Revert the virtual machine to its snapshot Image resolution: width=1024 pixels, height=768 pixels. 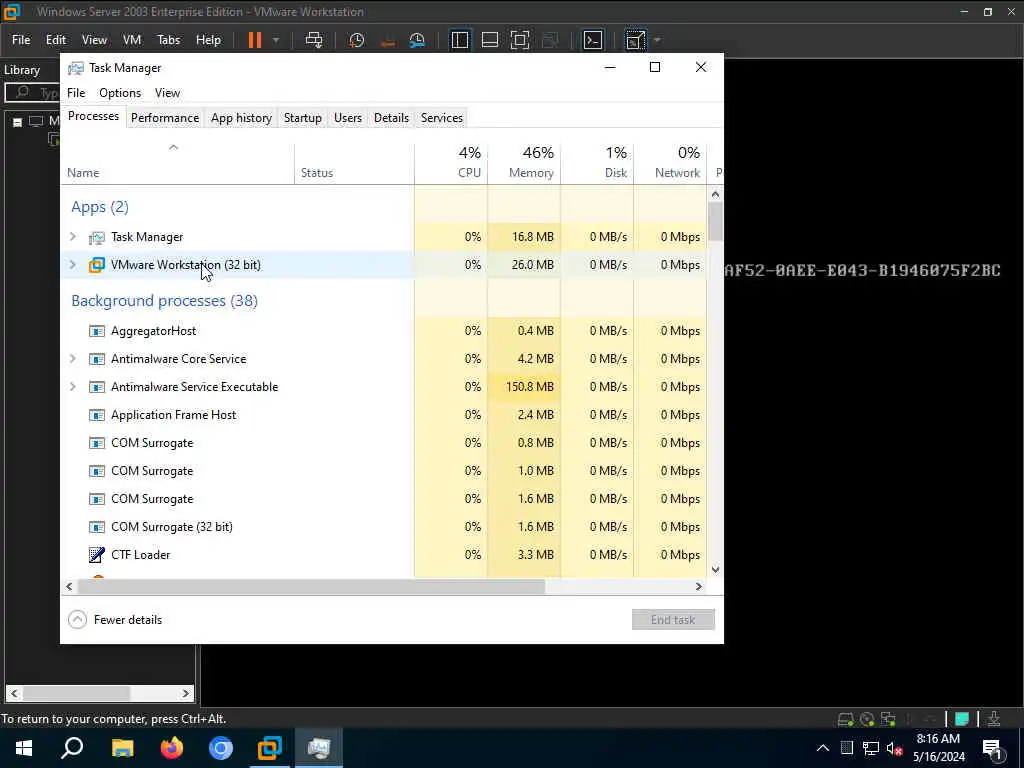387,40
